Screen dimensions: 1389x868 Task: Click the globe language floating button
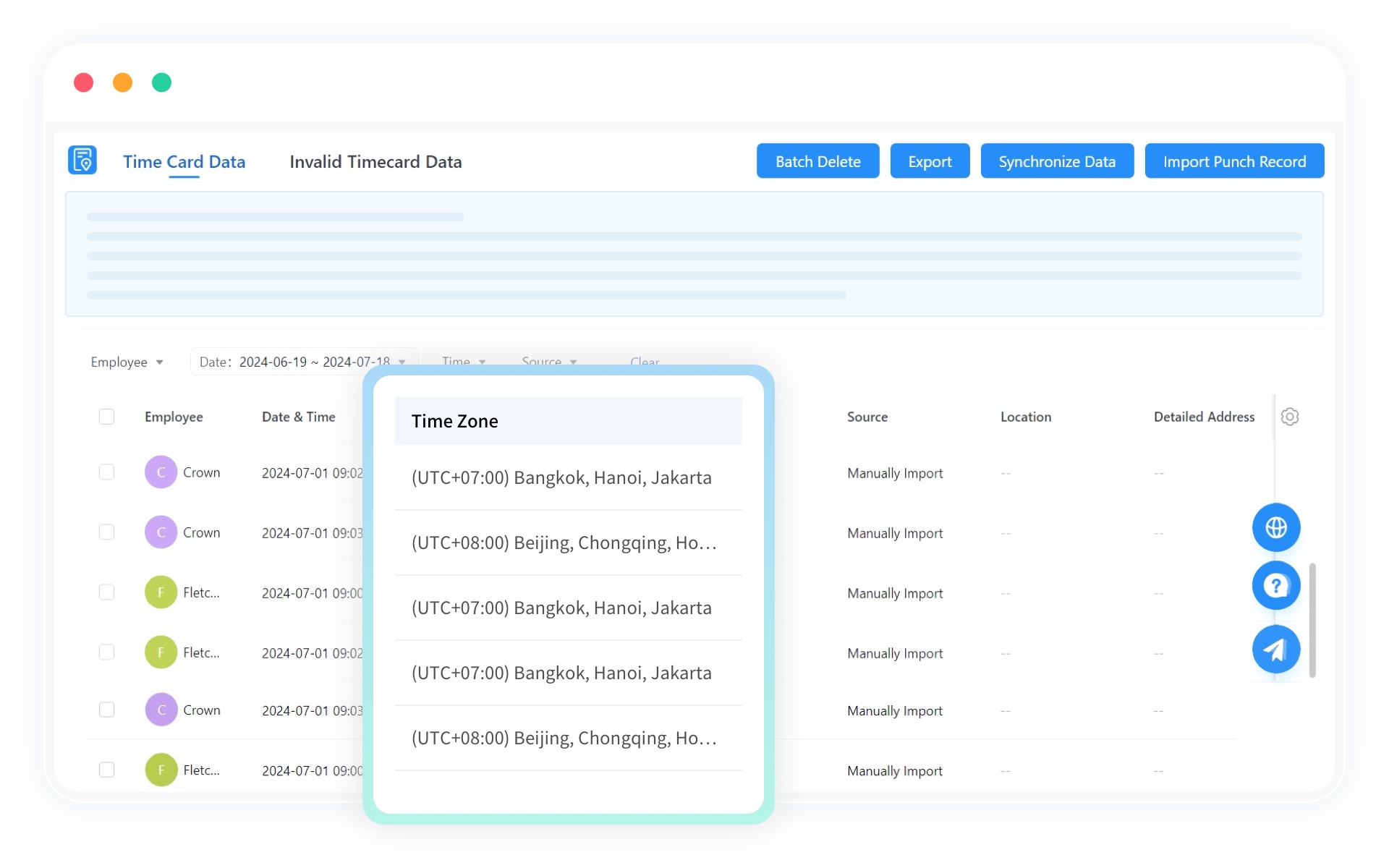[1275, 527]
